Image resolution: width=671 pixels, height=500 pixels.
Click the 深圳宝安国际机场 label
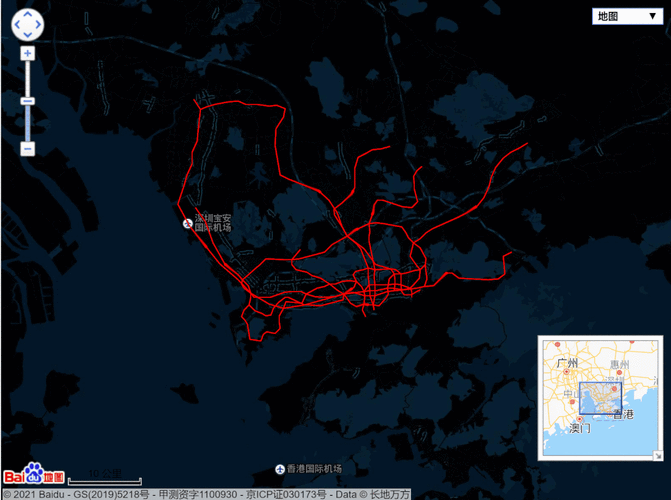[213, 223]
